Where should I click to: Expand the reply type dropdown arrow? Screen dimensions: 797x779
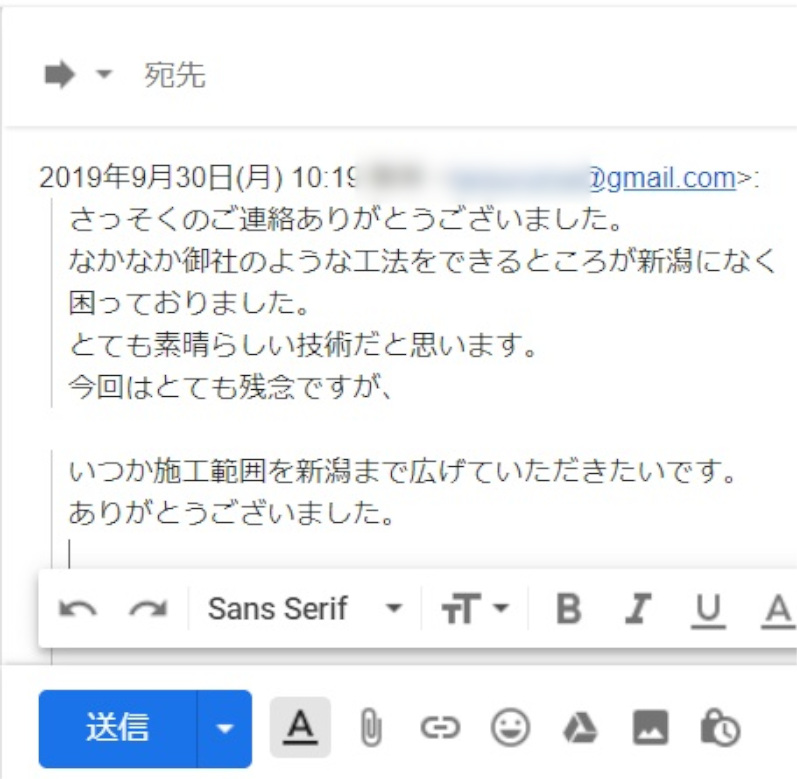point(104,74)
